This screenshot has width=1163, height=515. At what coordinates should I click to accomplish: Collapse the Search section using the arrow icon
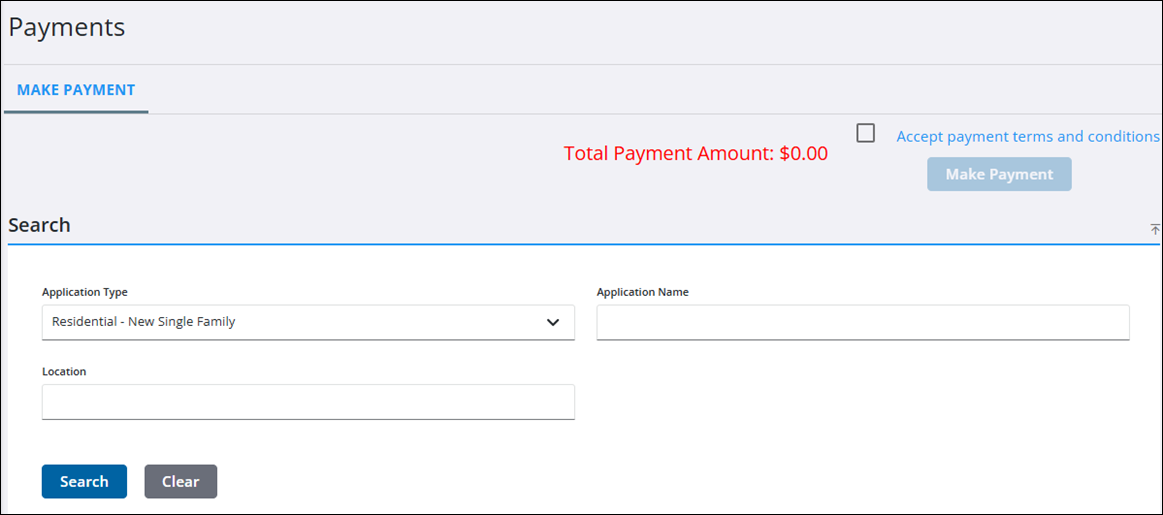(1155, 229)
